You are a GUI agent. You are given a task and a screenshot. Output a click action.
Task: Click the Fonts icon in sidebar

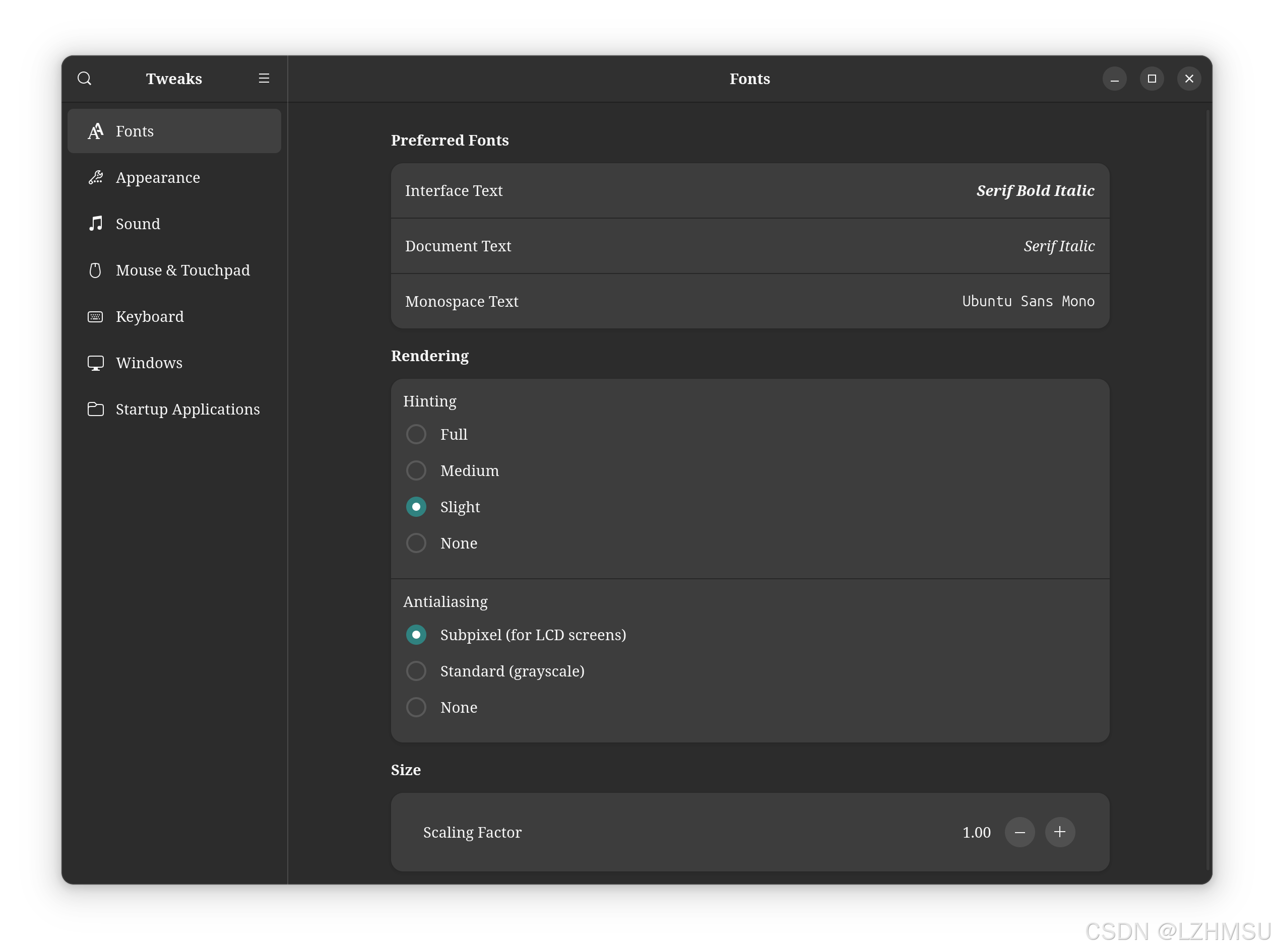(x=96, y=131)
